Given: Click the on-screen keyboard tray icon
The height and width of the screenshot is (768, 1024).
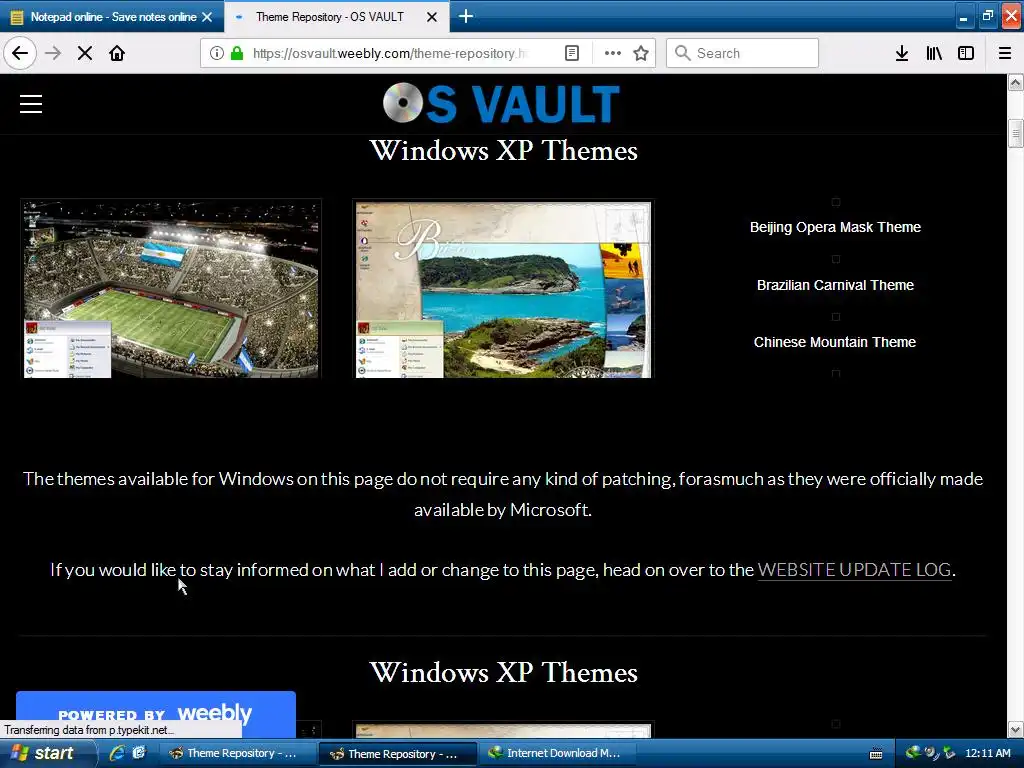Looking at the screenshot, I should (876, 754).
